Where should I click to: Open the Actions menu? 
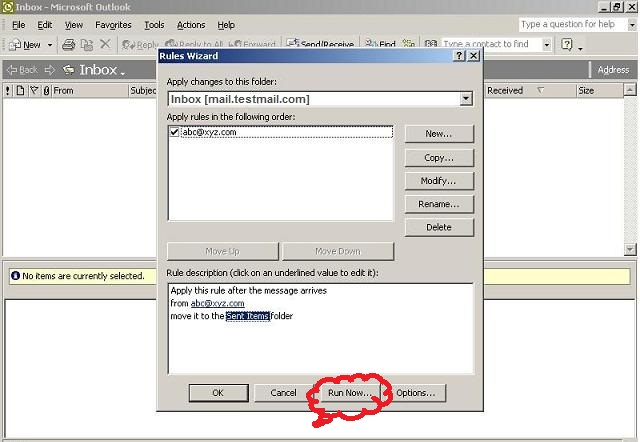pos(191,25)
